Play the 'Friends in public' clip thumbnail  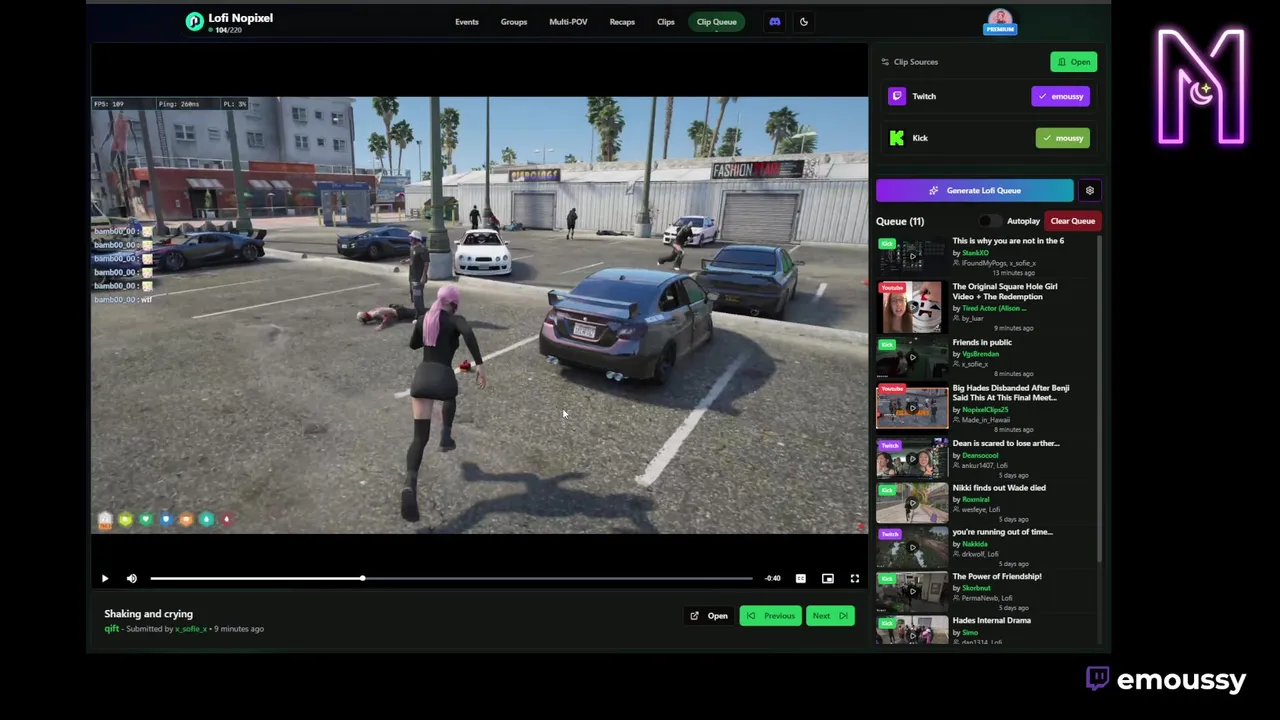pyautogui.click(x=912, y=357)
